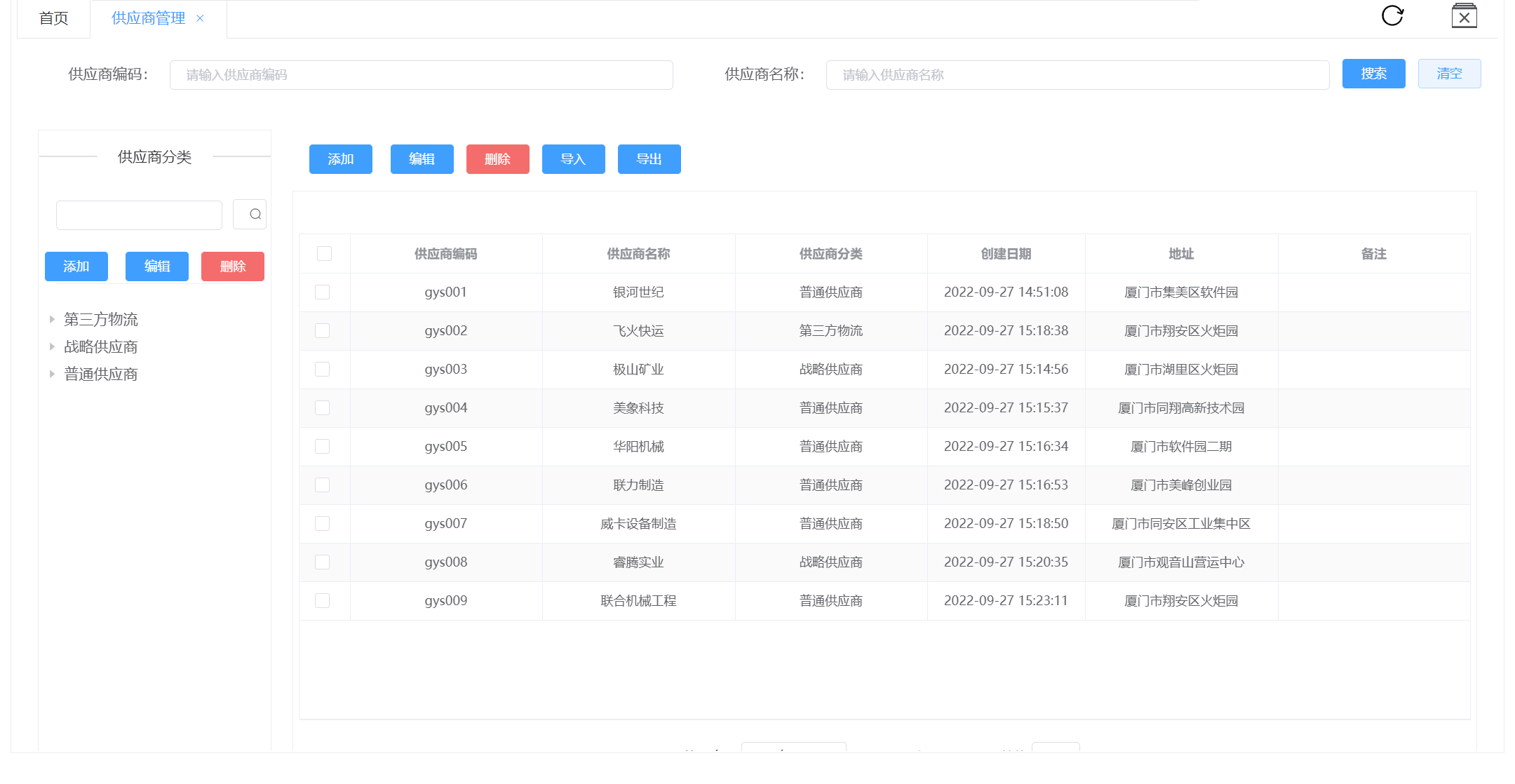Click the 供应商编码 input field

tap(421, 75)
